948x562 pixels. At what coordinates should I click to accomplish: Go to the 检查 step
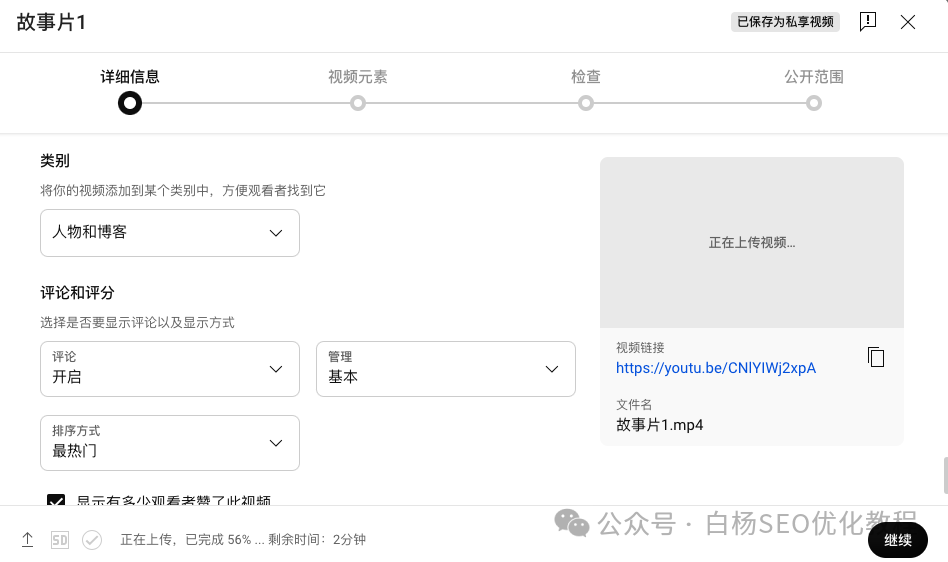585,103
